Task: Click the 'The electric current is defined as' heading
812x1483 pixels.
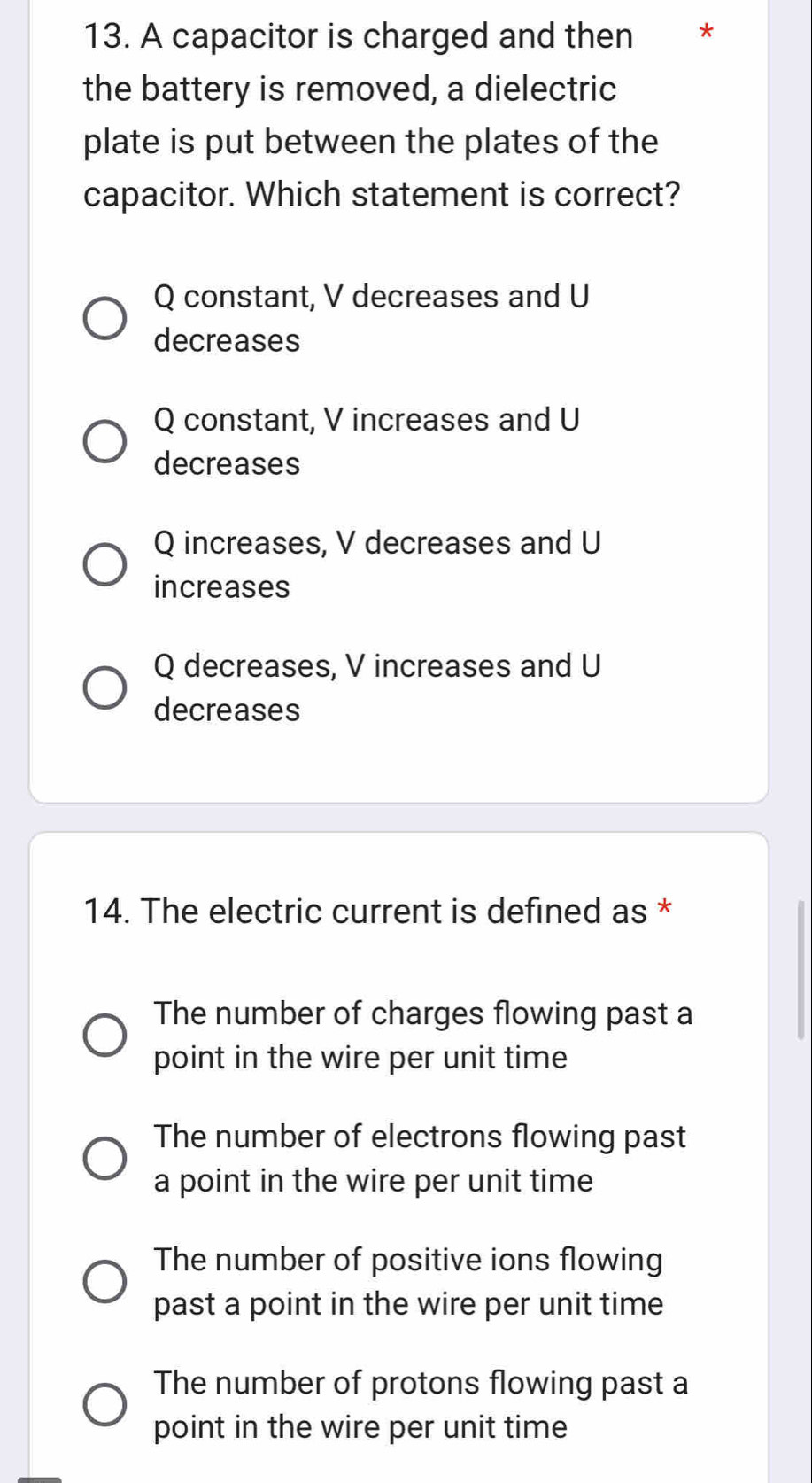Action: 365,911
